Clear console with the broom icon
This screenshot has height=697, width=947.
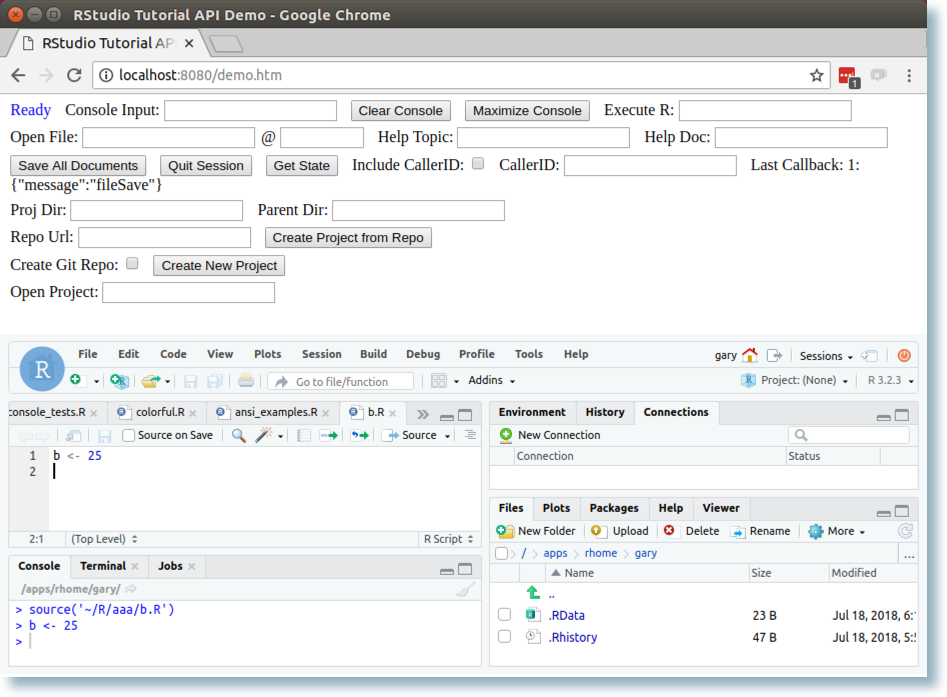point(466,589)
